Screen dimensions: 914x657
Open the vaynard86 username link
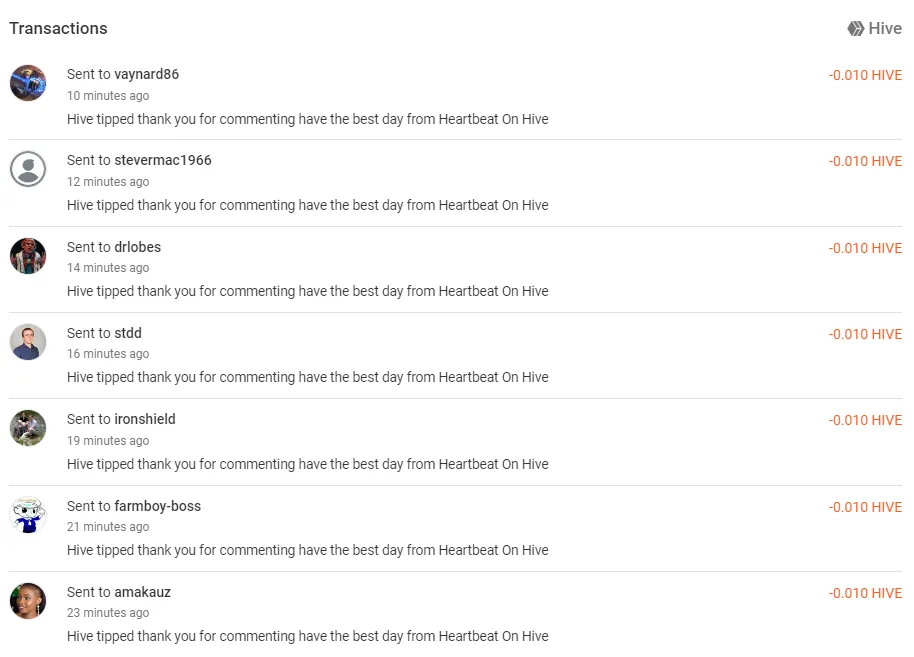point(147,75)
